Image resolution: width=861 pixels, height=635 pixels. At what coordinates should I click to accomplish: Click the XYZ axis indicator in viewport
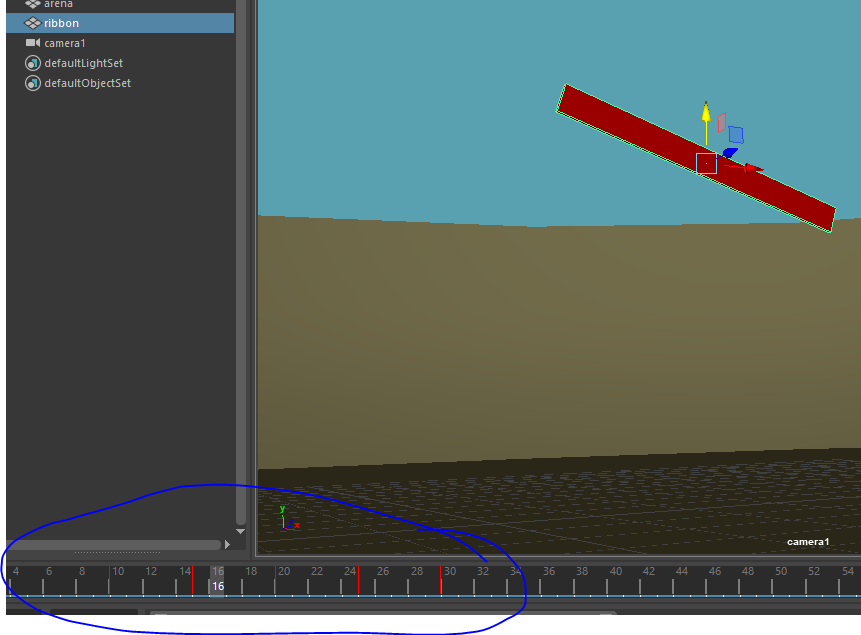[289, 519]
